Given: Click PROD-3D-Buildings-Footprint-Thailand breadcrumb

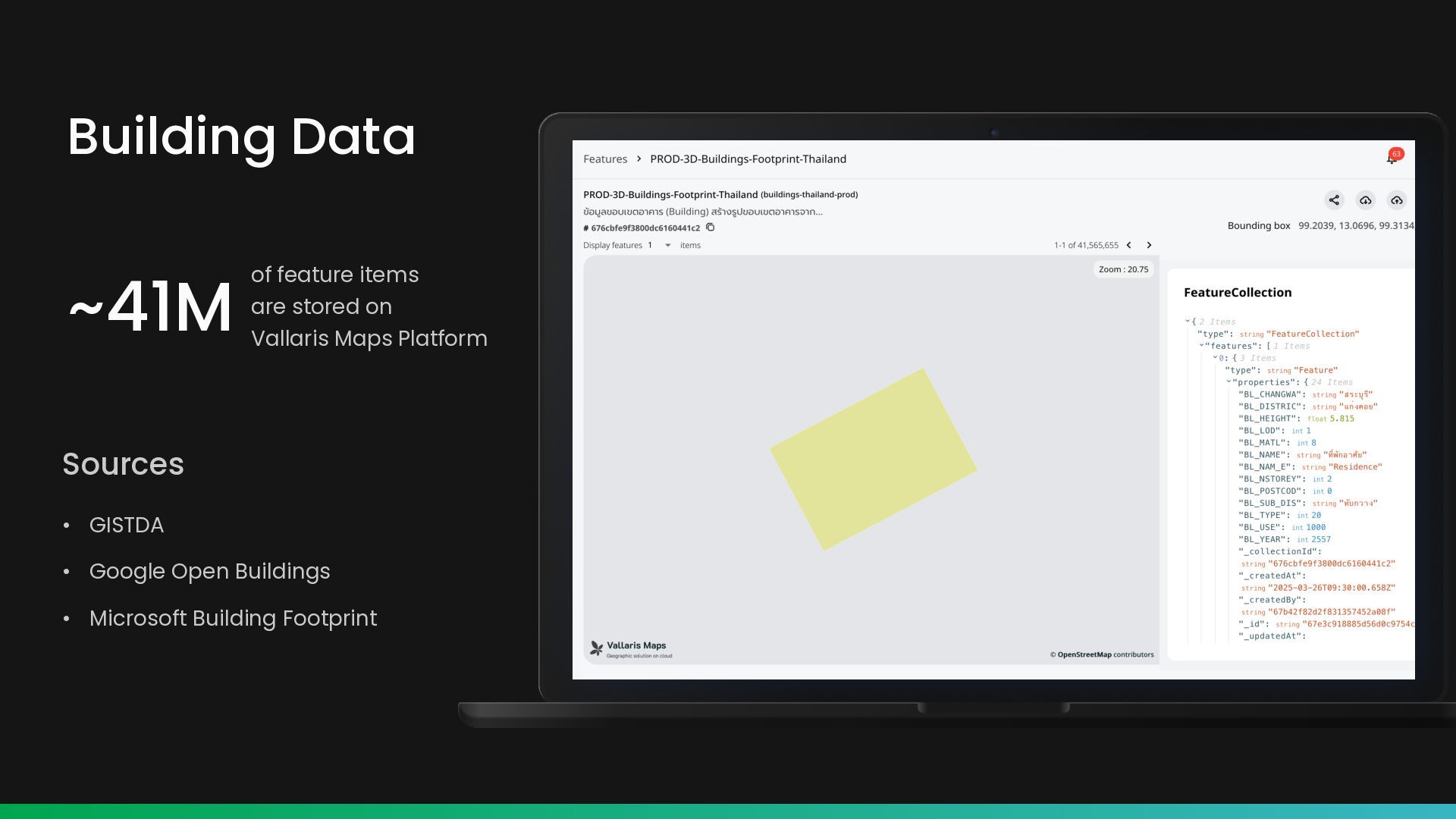Looking at the screenshot, I should (x=748, y=159).
